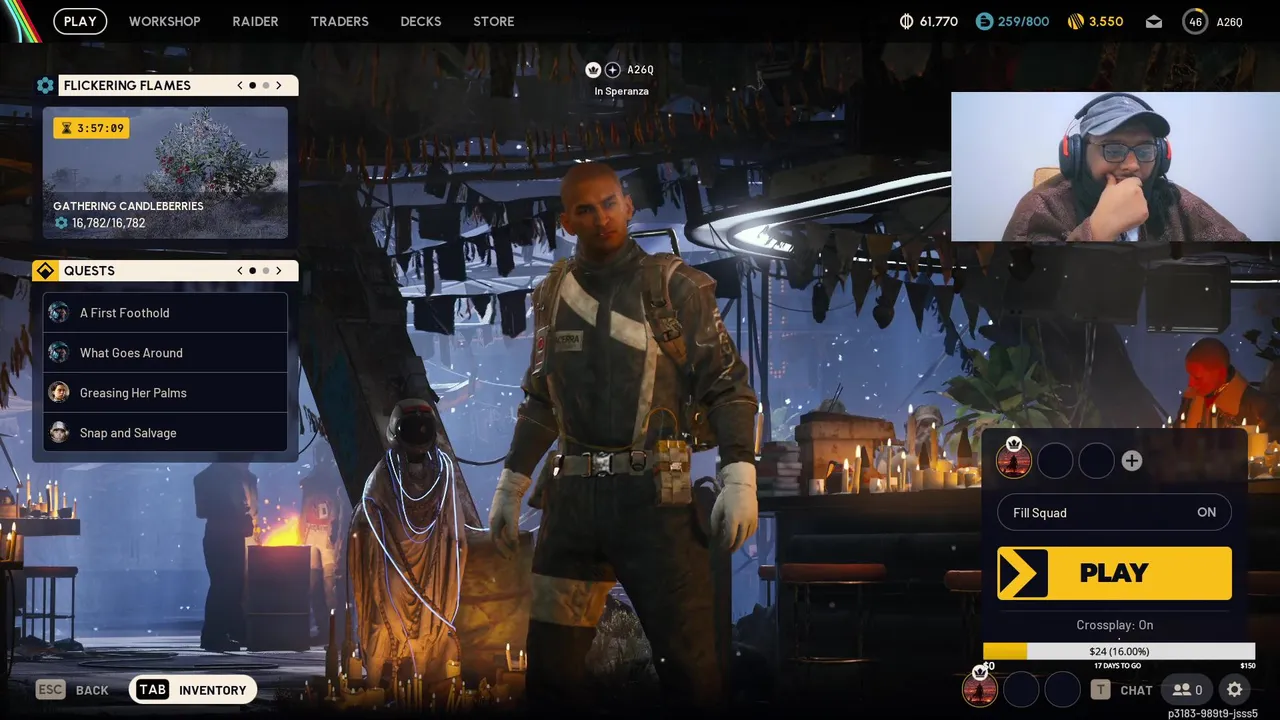Viewport: 1280px width, 720px height.
Task: Open the mail inbox envelope icon
Action: point(1154,22)
